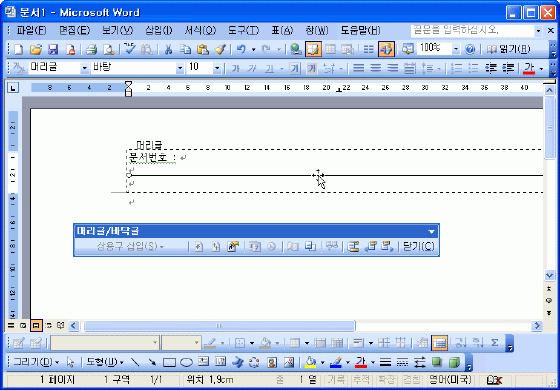The height and width of the screenshot is (390, 560).
Task: Select the Oval drawing tool
Action: point(186,362)
